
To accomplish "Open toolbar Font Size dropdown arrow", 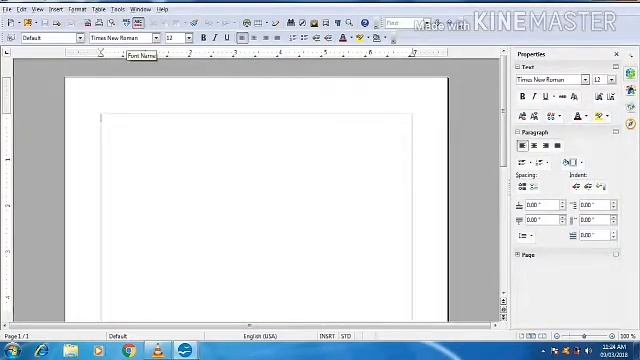I will [x=189, y=38].
